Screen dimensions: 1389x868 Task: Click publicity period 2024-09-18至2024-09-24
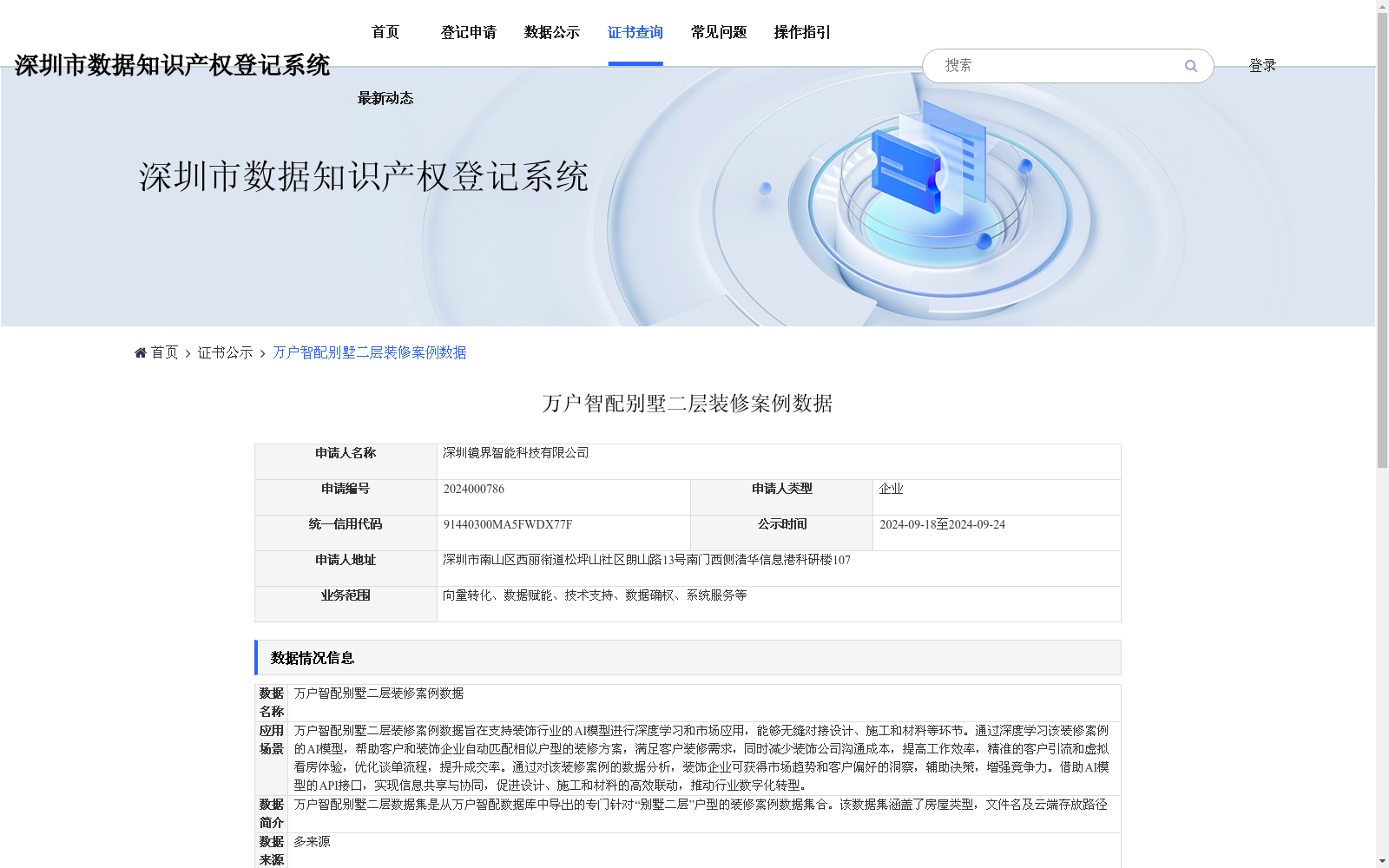click(942, 524)
